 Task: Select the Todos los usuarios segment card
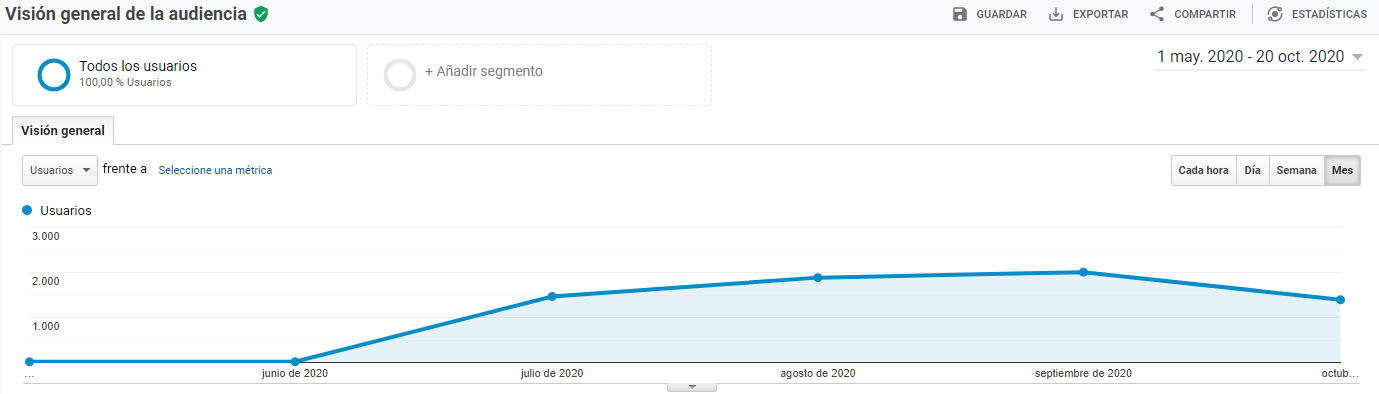tap(184, 75)
